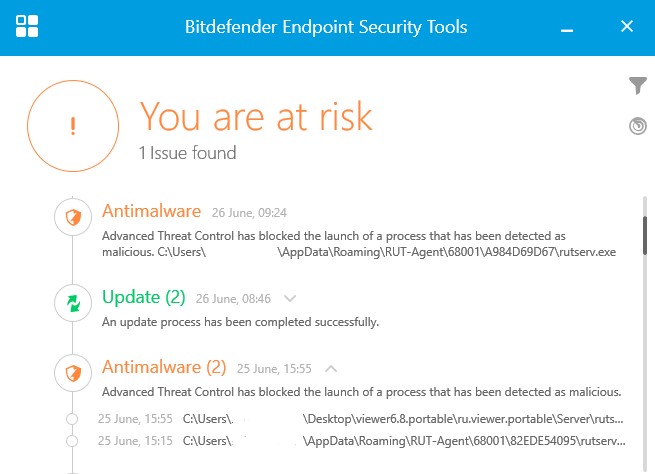Close the Bitdefender Endpoint Security Tools window
Image resolution: width=655 pixels, height=474 pixels.
(x=627, y=27)
